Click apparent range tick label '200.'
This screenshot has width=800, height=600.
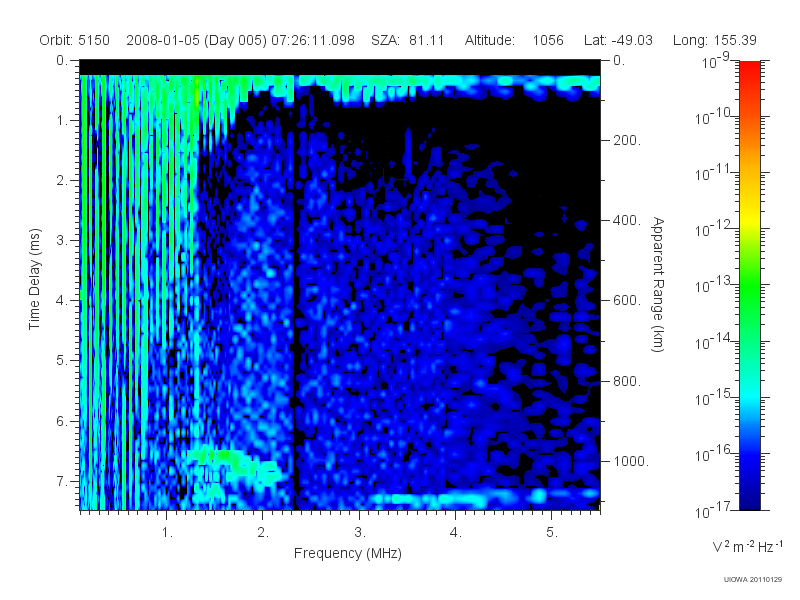click(x=627, y=140)
